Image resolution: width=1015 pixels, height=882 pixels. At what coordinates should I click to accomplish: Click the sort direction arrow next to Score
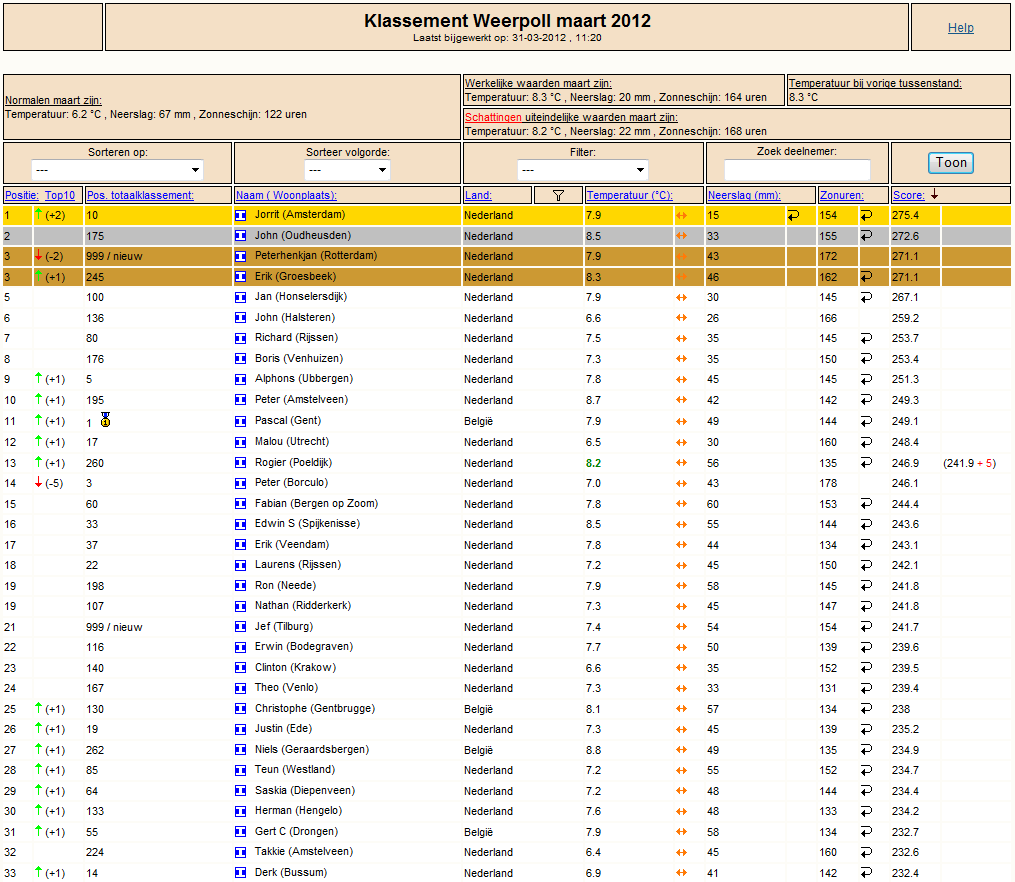click(934, 194)
